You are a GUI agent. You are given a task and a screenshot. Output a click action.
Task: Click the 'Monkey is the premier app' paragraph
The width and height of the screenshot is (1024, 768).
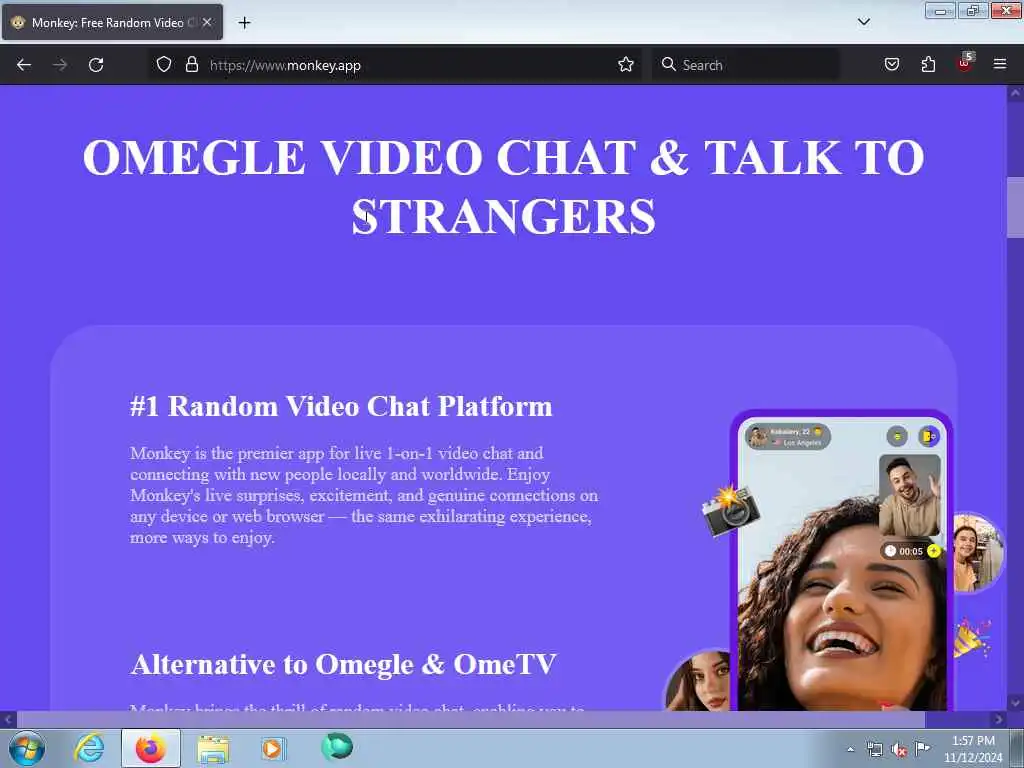coord(364,495)
